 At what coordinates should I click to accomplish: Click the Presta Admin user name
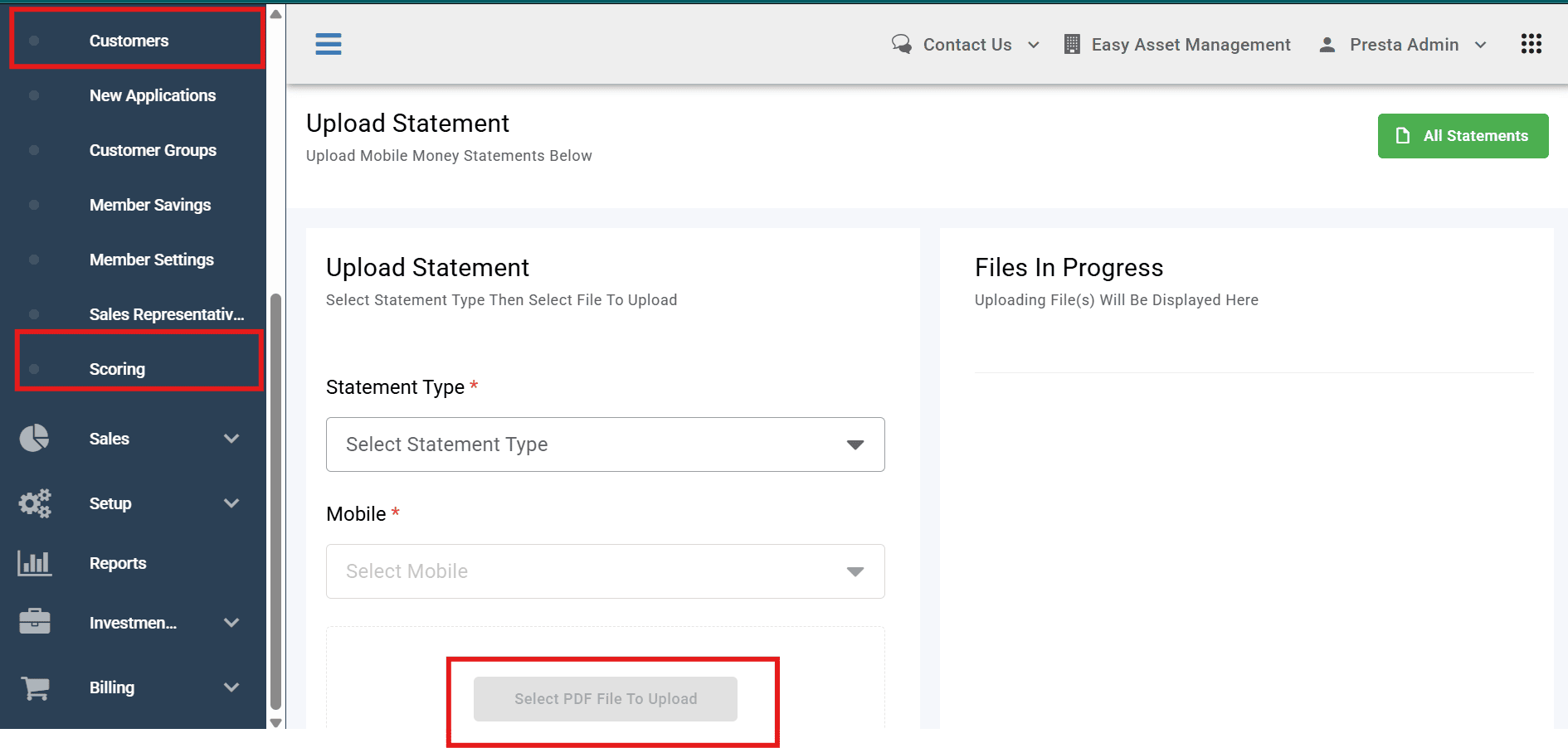pyautogui.click(x=1405, y=45)
